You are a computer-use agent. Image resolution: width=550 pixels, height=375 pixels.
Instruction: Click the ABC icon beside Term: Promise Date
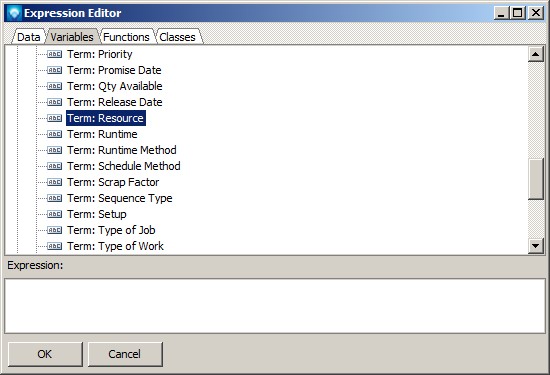point(54,70)
